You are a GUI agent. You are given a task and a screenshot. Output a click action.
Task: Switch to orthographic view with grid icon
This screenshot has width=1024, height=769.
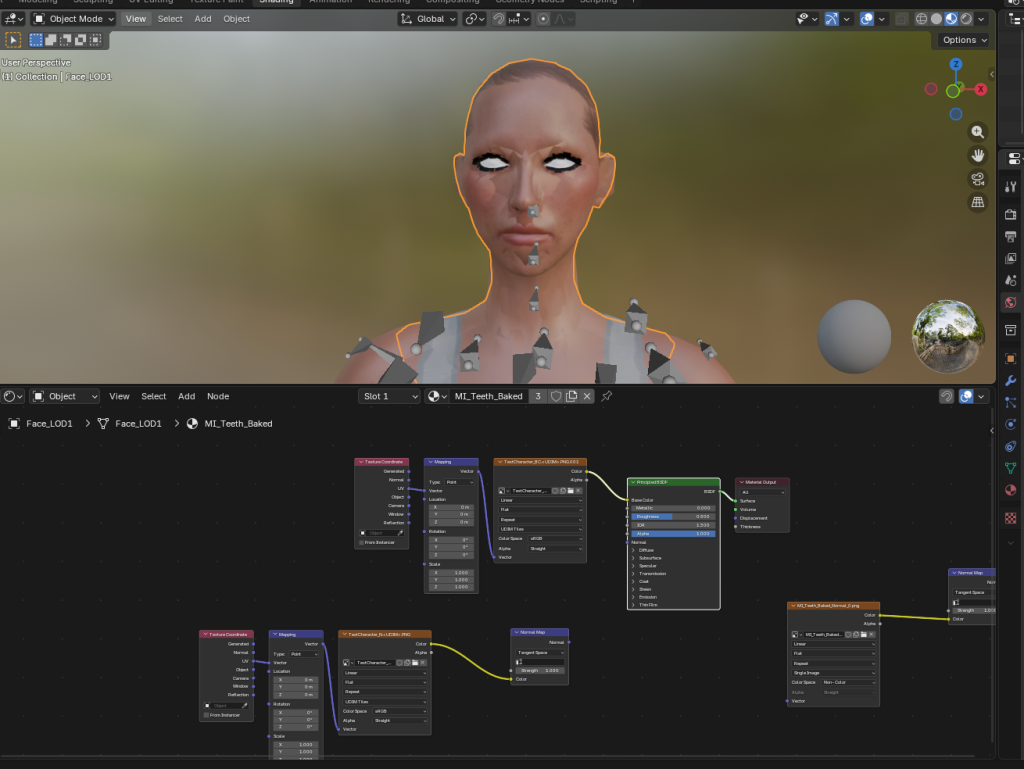[977, 202]
